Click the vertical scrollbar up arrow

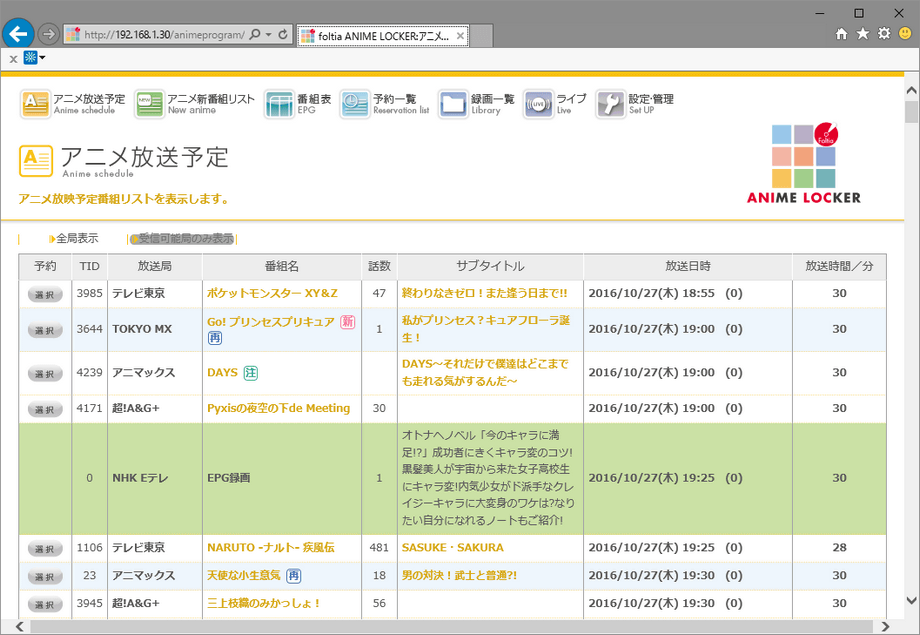coord(911,90)
